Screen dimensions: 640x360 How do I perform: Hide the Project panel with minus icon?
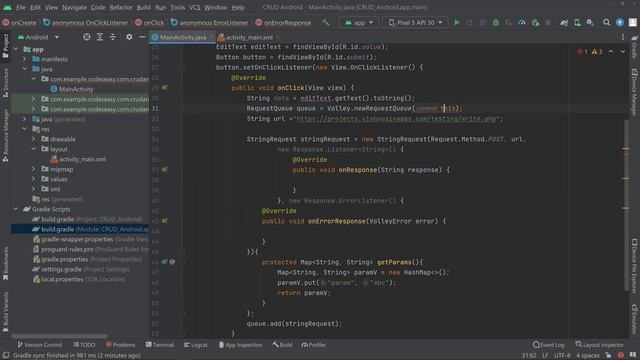pos(142,37)
